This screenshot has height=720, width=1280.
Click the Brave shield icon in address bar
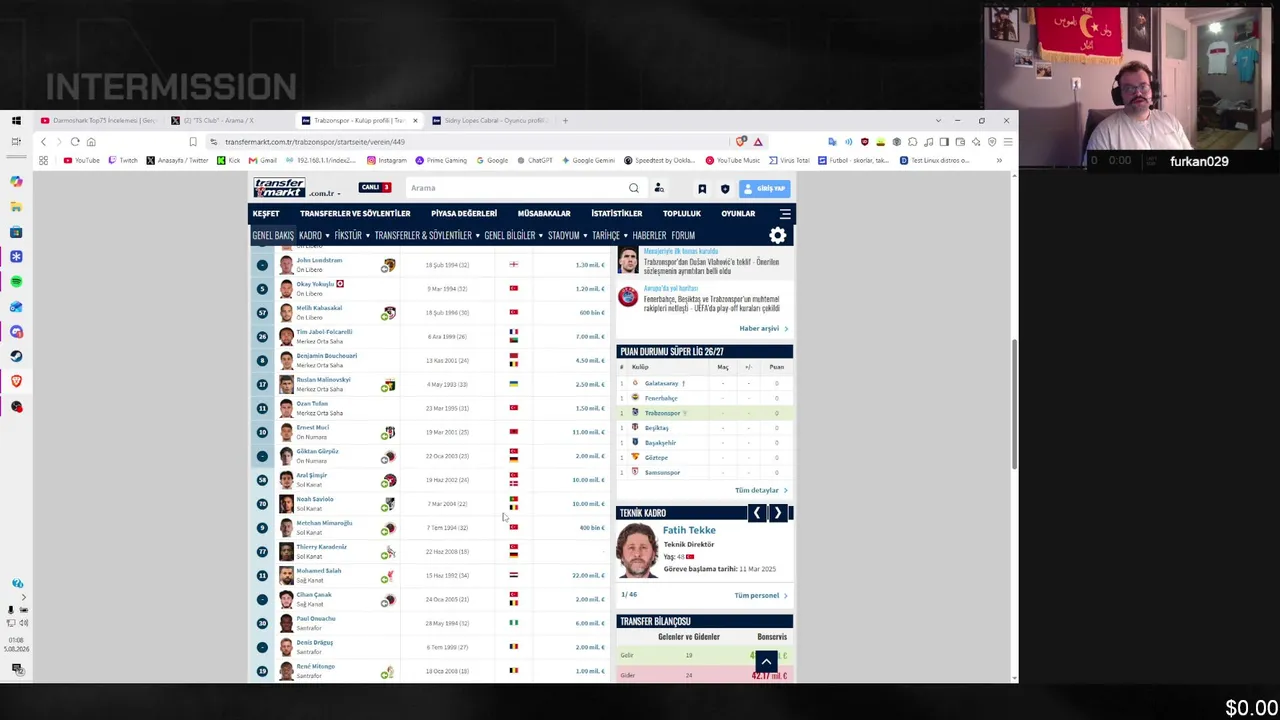[x=741, y=142]
